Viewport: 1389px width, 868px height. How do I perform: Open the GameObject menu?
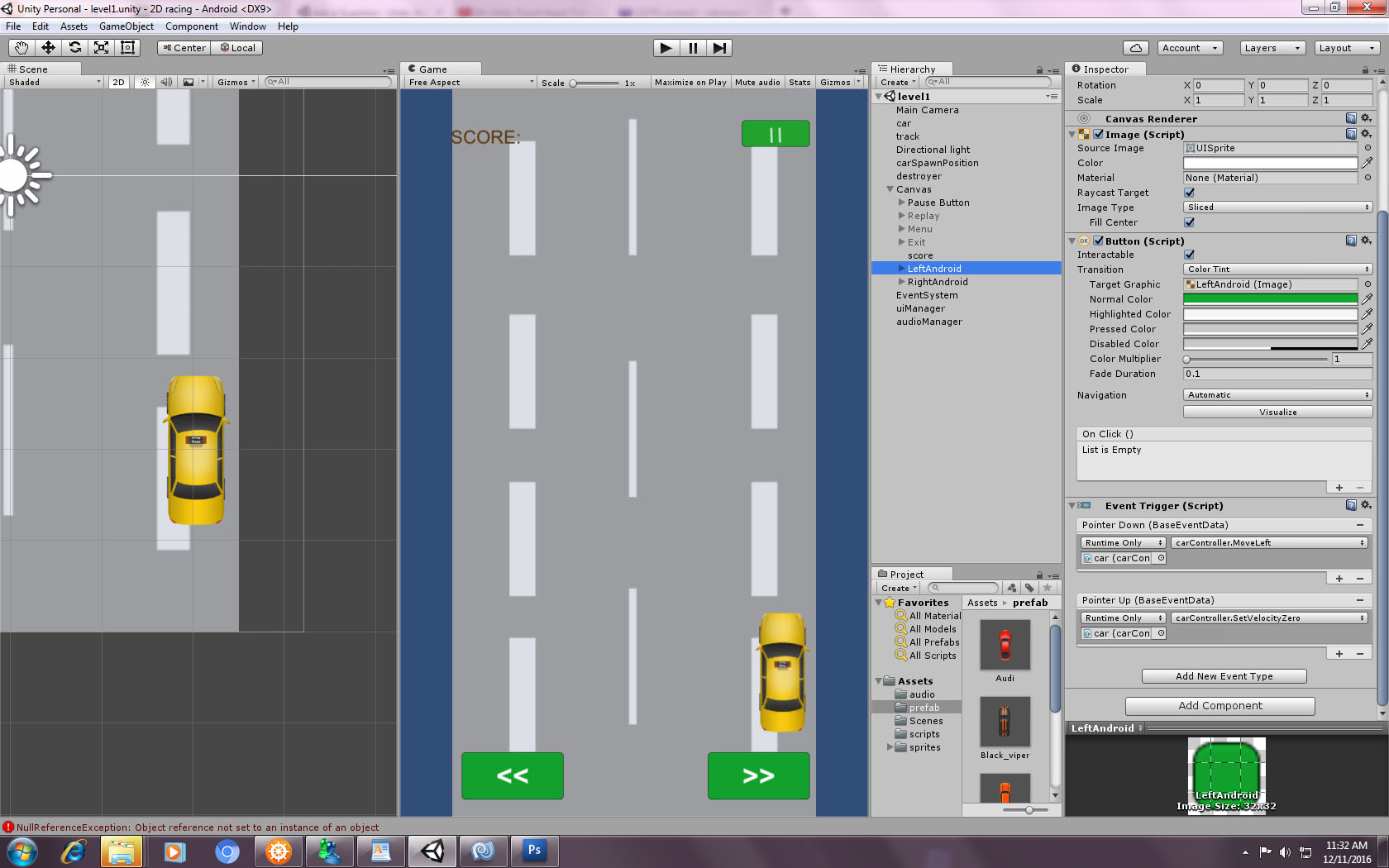coord(126,26)
